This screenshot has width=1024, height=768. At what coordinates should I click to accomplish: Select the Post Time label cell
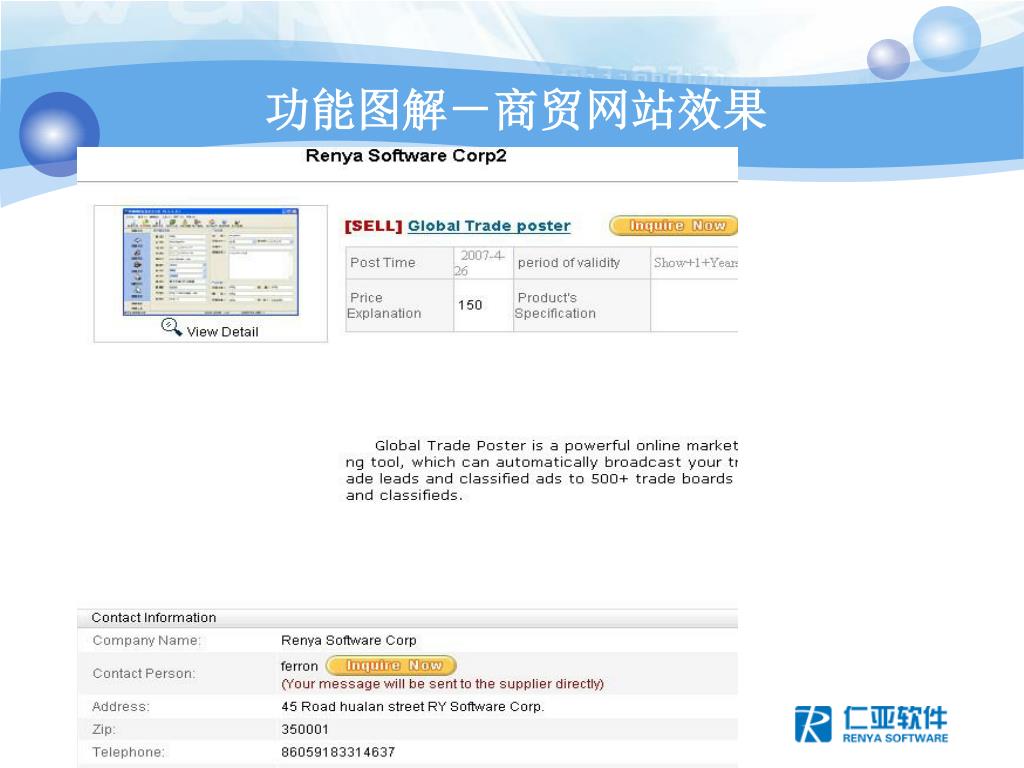400,263
